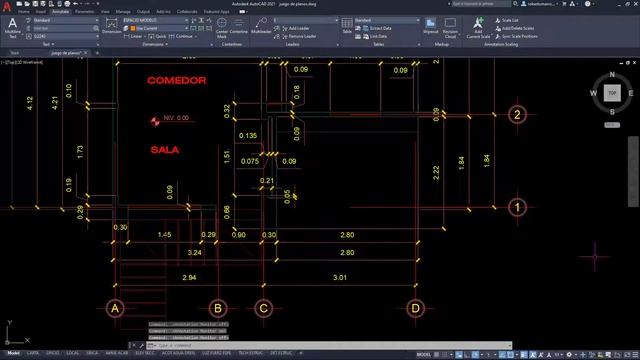
Task: Switch to the Insert ribbon tab
Action: pyautogui.click(x=40, y=12)
